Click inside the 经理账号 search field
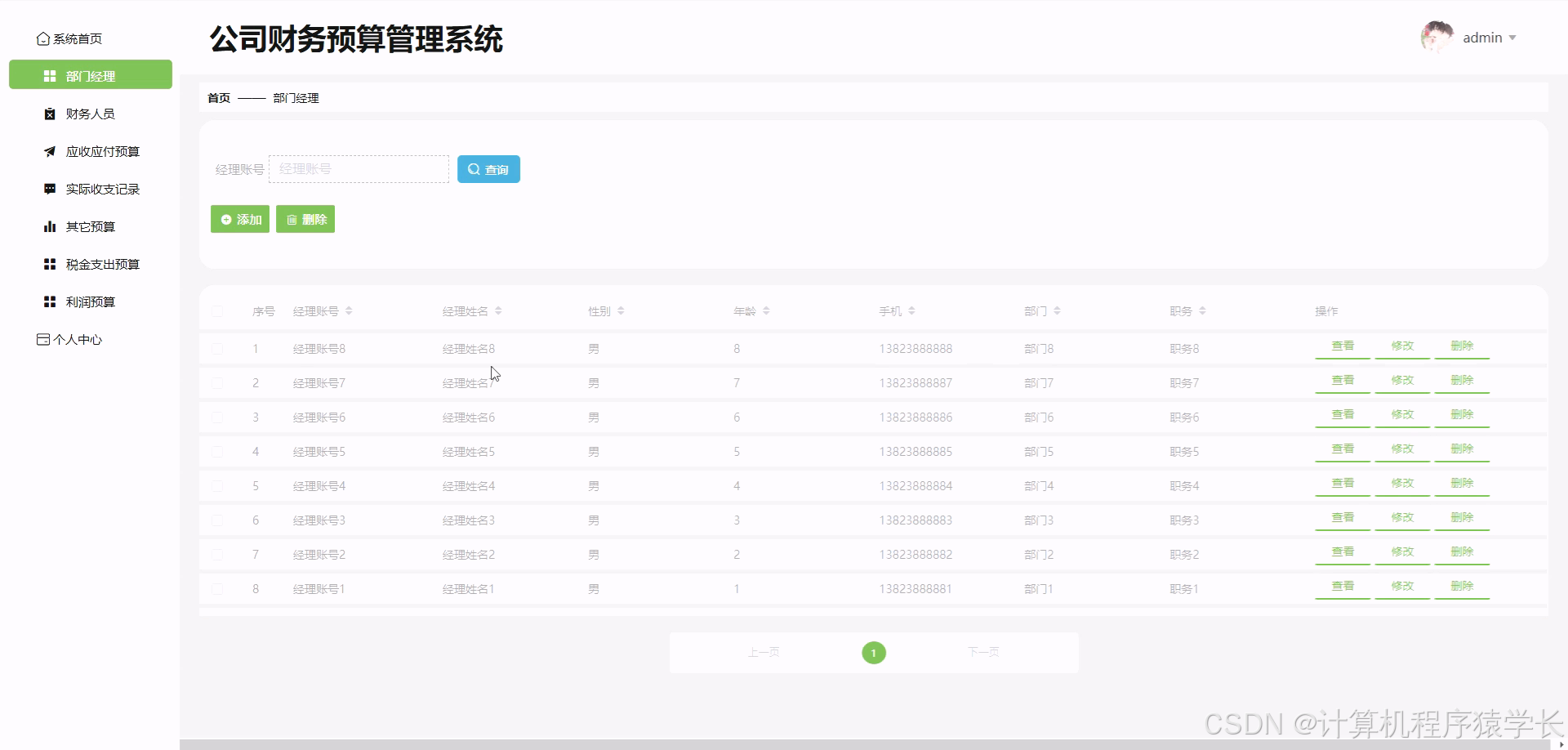The height and width of the screenshot is (750, 1568). (x=359, y=169)
